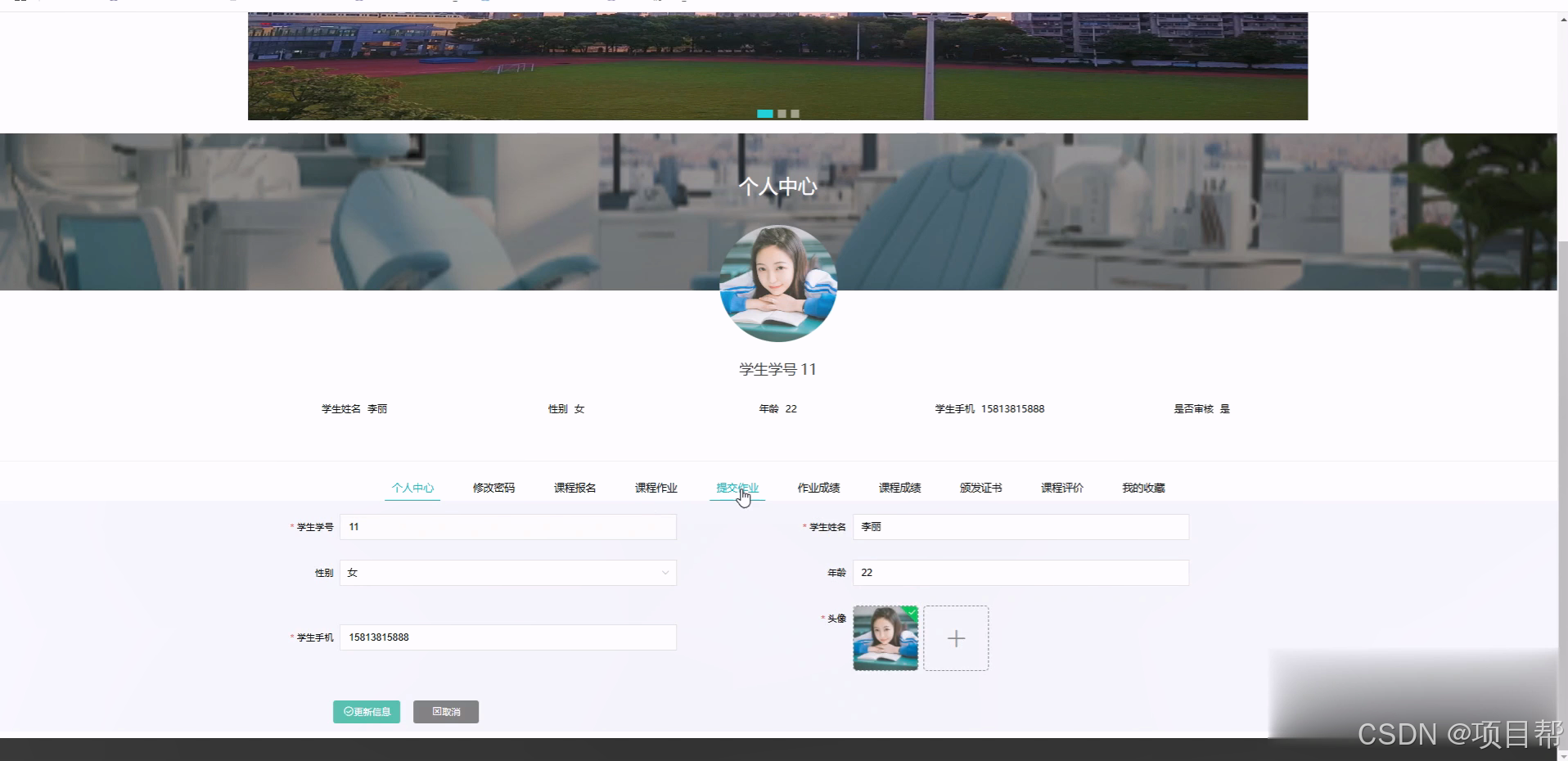The height and width of the screenshot is (761, 1568).
Task: Select the third carousel indicator dot
Action: coord(795,114)
